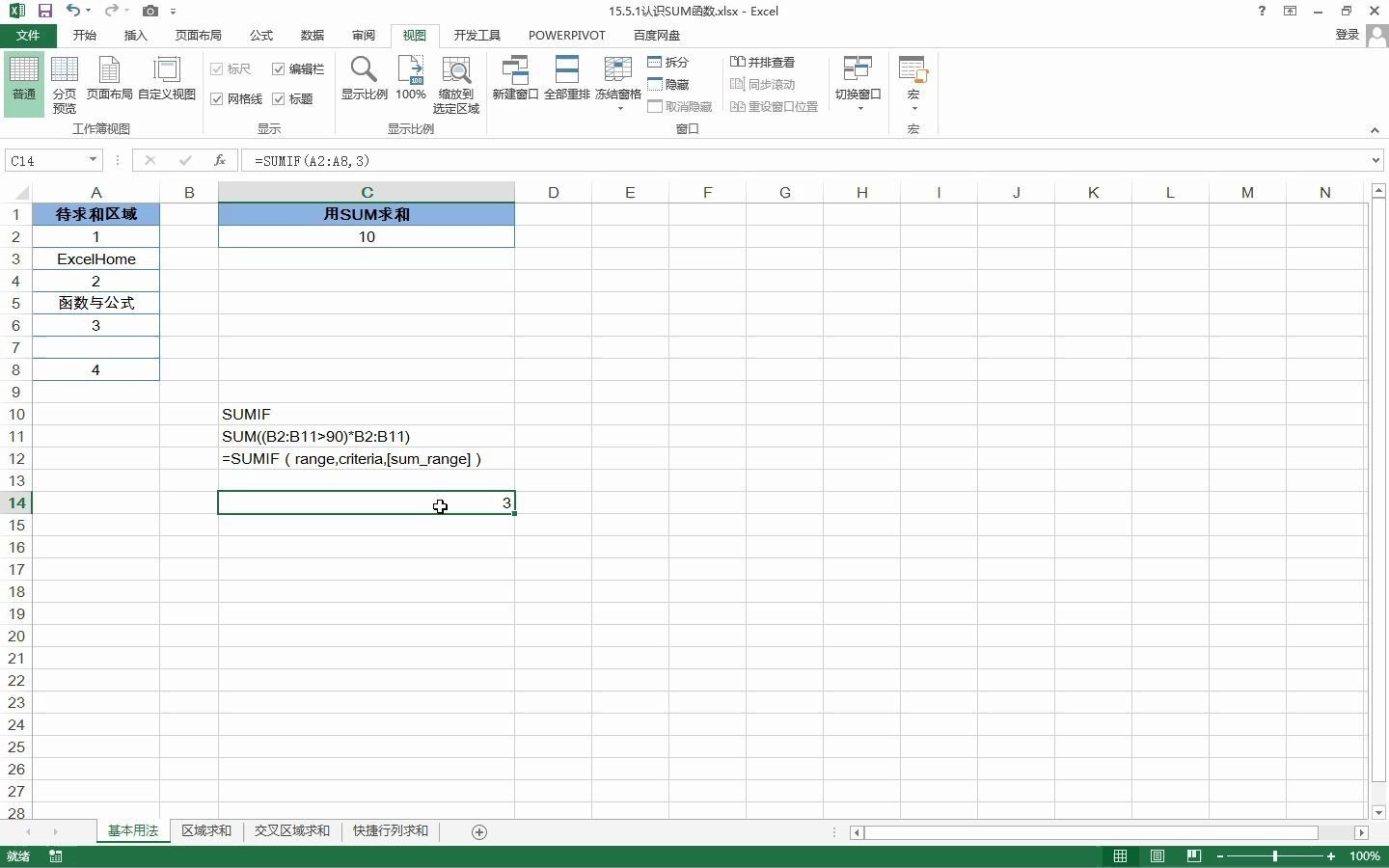Open Switch Windows (切换窗口) menu

[858, 84]
